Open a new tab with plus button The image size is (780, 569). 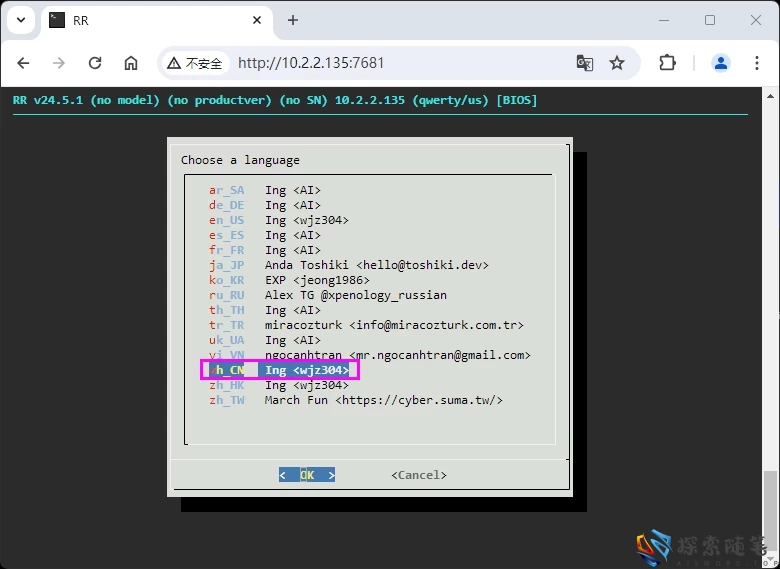[293, 20]
